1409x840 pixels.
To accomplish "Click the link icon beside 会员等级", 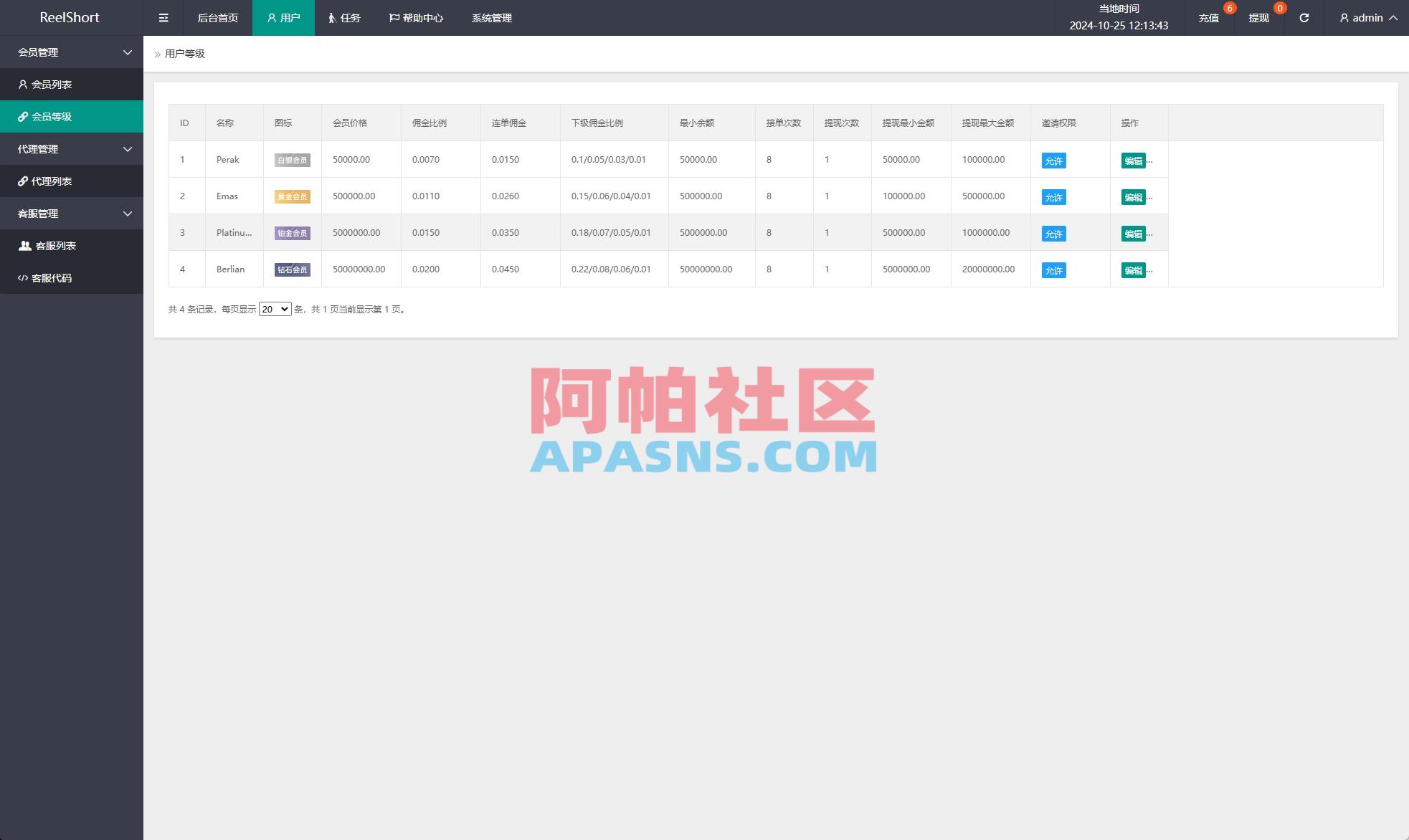I will [x=22, y=116].
